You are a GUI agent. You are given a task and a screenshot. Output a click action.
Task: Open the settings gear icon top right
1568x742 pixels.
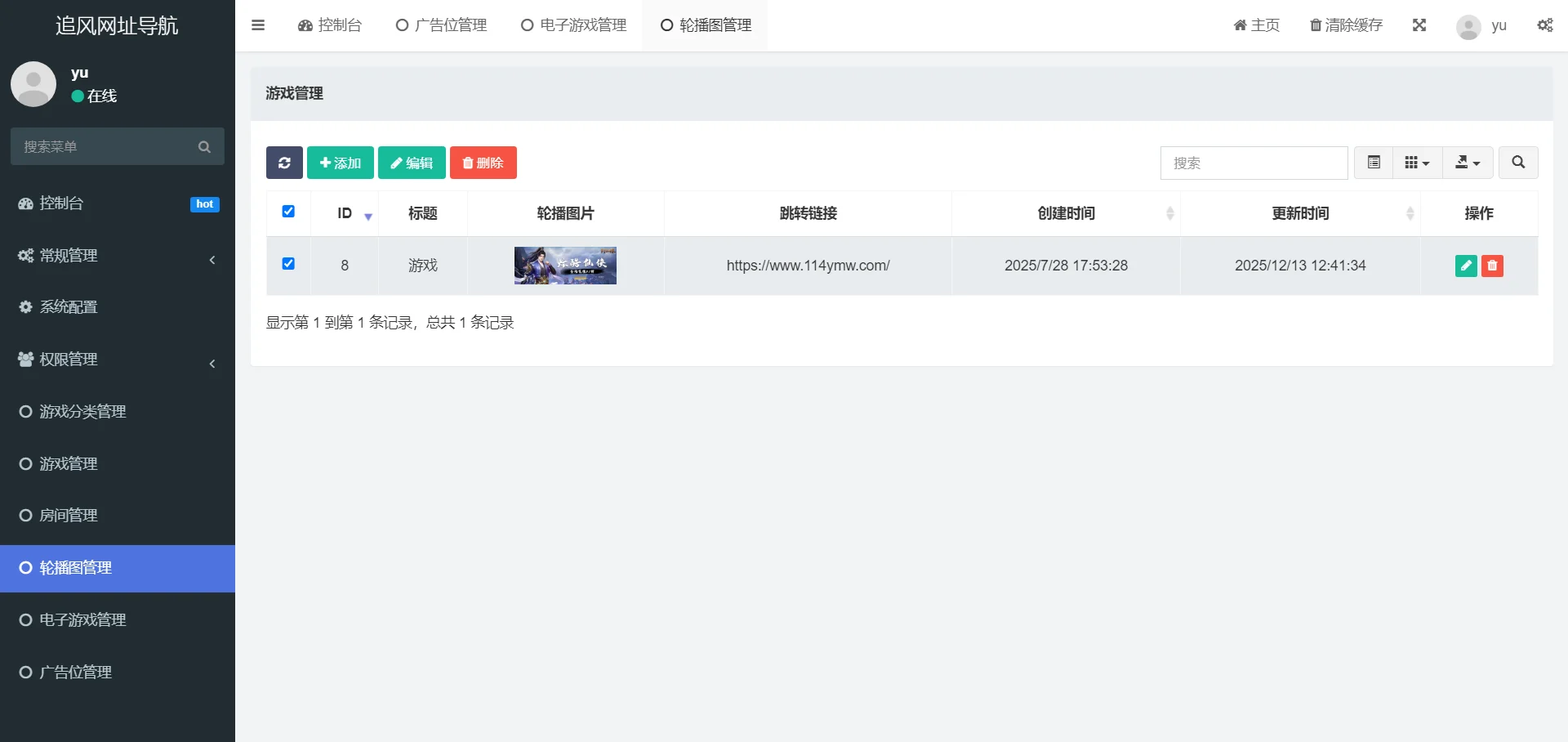pyautogui.click(x=1545, y=25)
